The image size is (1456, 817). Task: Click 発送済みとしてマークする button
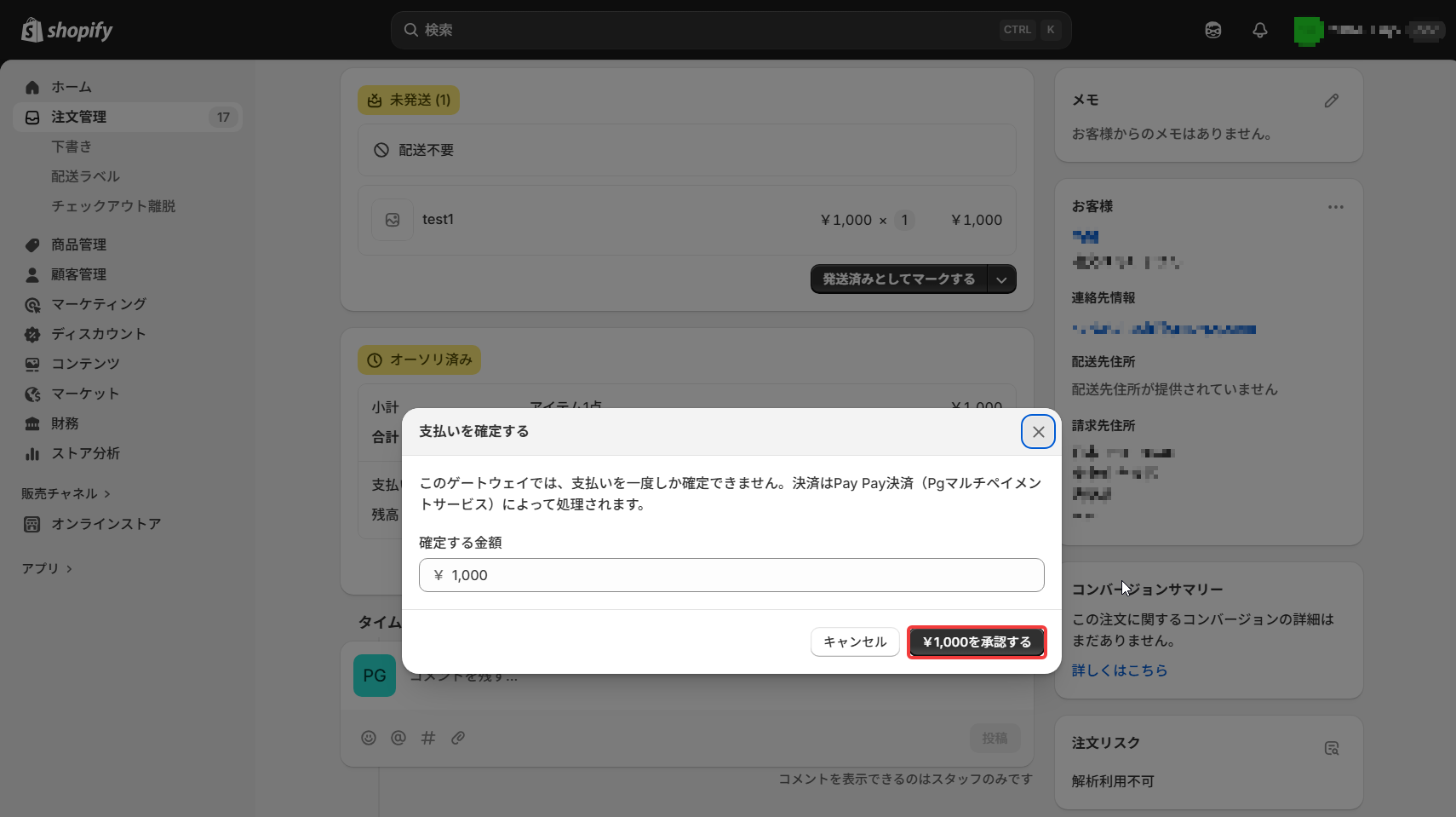(x=898, y=279)
